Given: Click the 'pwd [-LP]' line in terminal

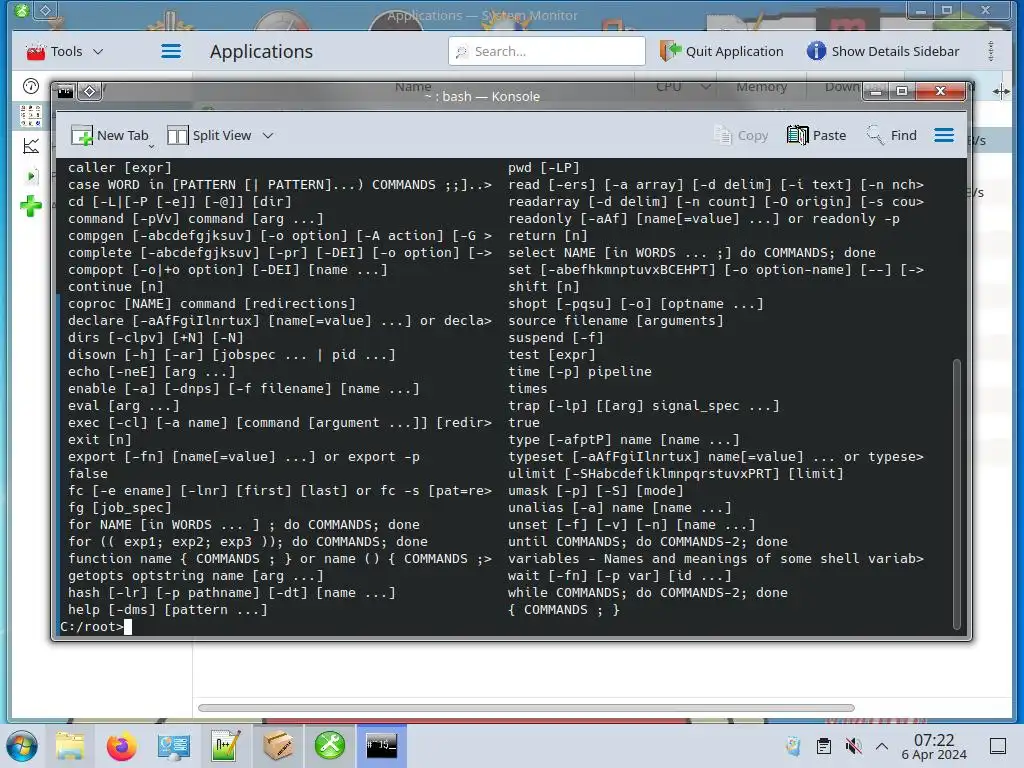Looking at the screenshot, I should point(543,168).
